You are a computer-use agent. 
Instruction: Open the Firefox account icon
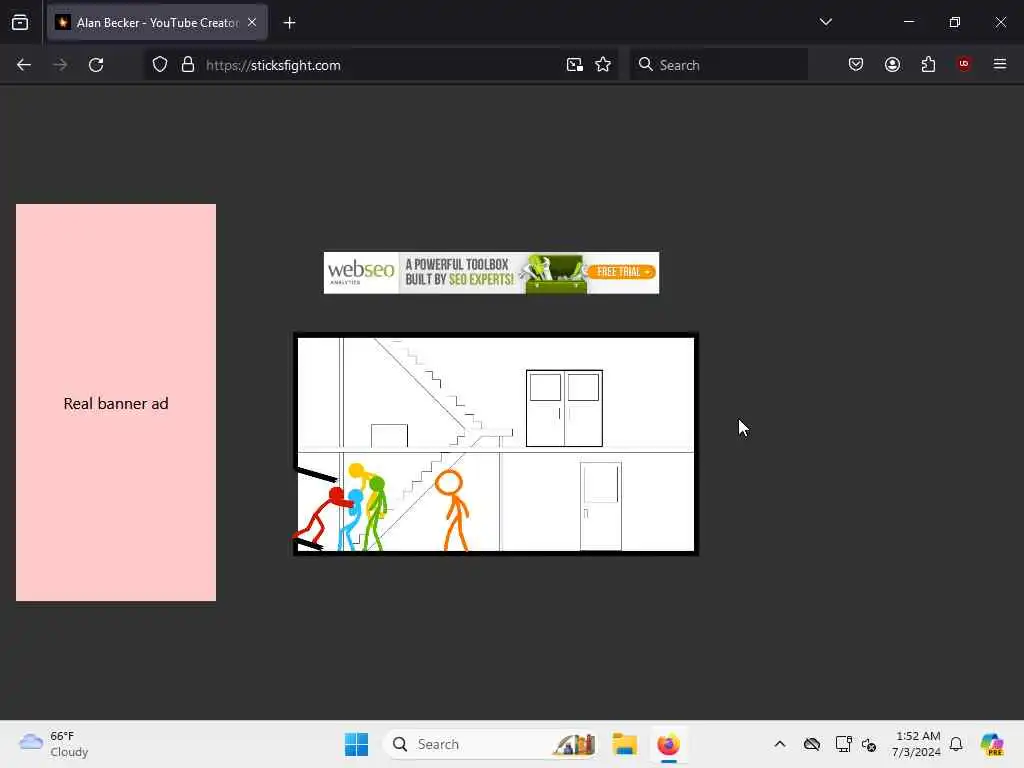[x=893, y=64]
